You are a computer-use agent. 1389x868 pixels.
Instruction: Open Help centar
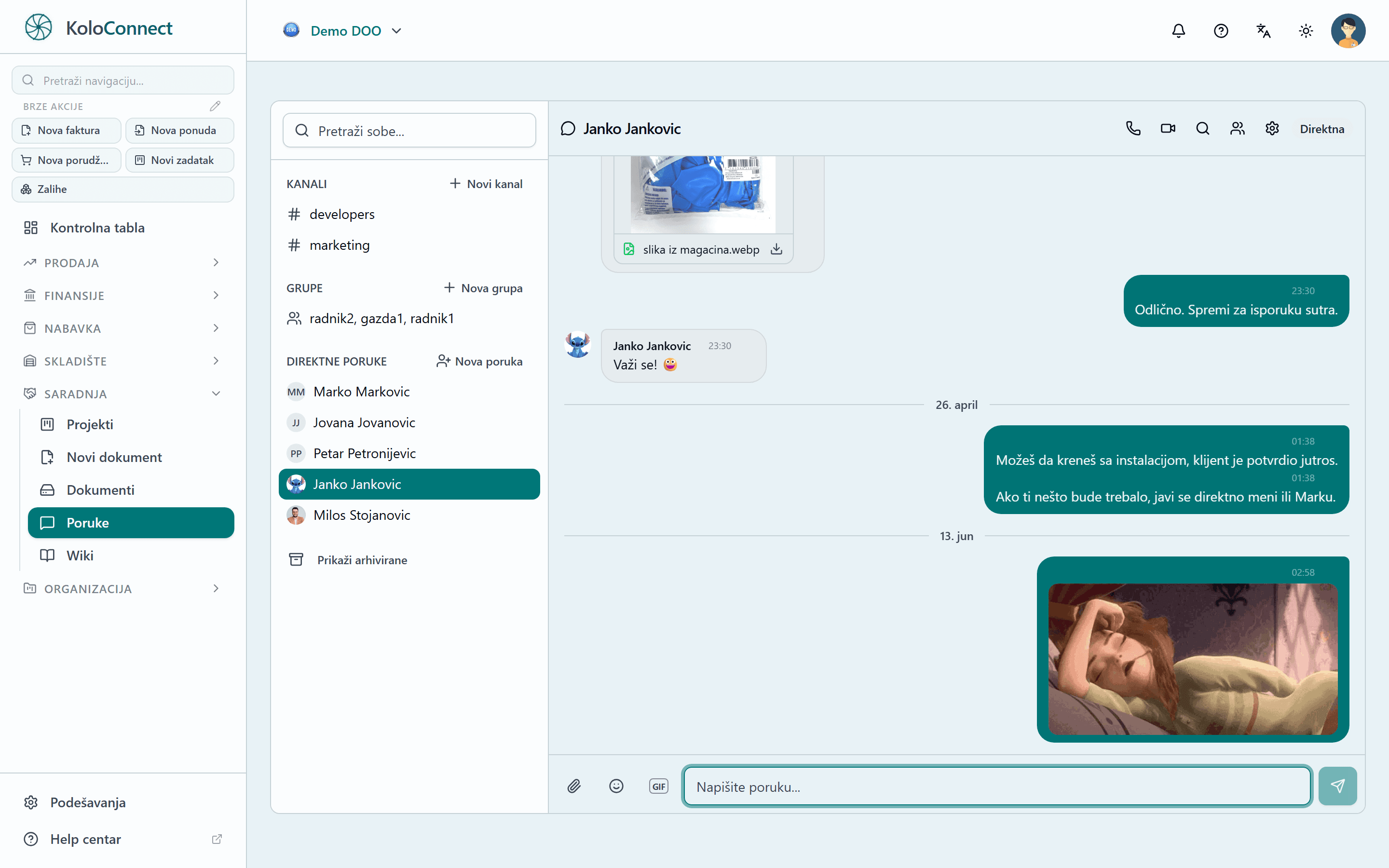(123, 839)
